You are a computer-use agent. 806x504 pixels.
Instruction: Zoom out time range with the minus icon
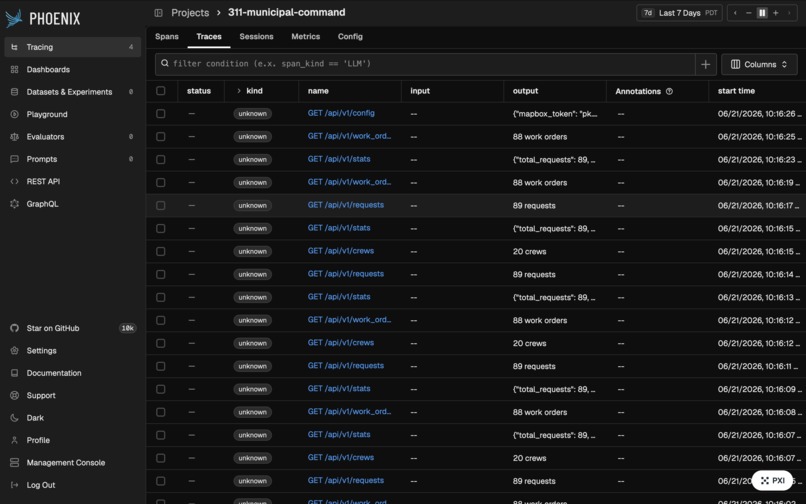click(748, 13)
